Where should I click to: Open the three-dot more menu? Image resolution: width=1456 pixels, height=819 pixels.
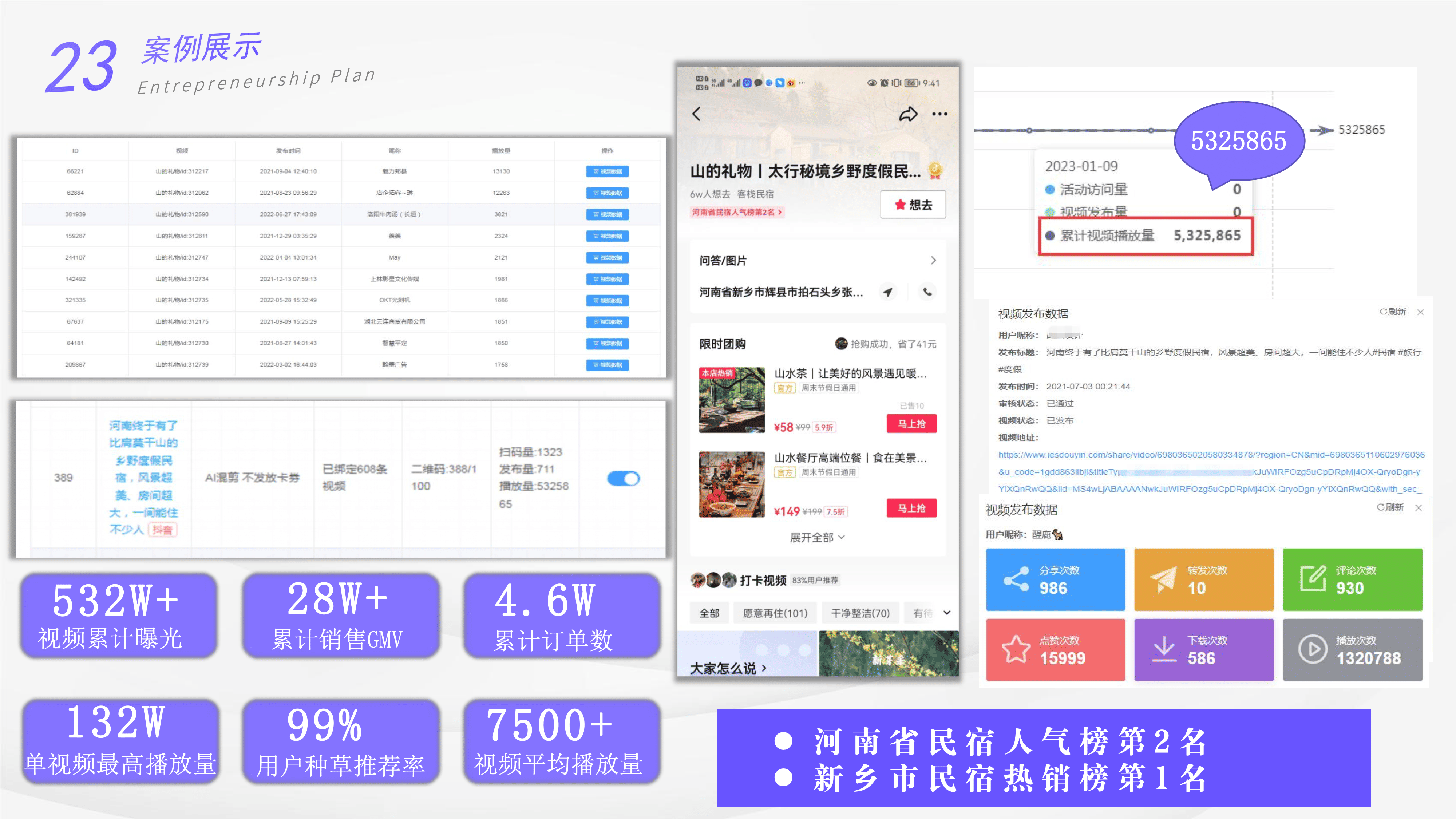(939, 114)
